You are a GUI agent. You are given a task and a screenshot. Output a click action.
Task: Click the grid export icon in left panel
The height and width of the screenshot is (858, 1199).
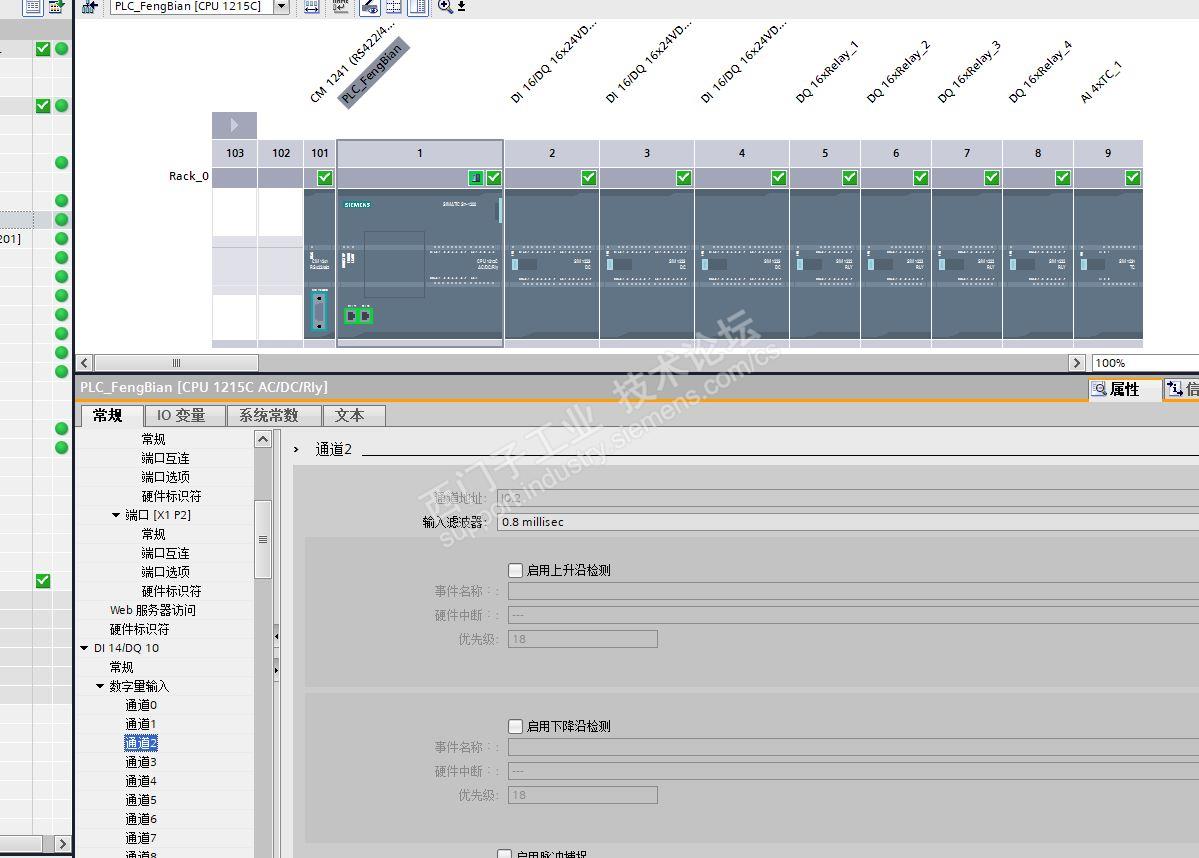pos(57,7)
